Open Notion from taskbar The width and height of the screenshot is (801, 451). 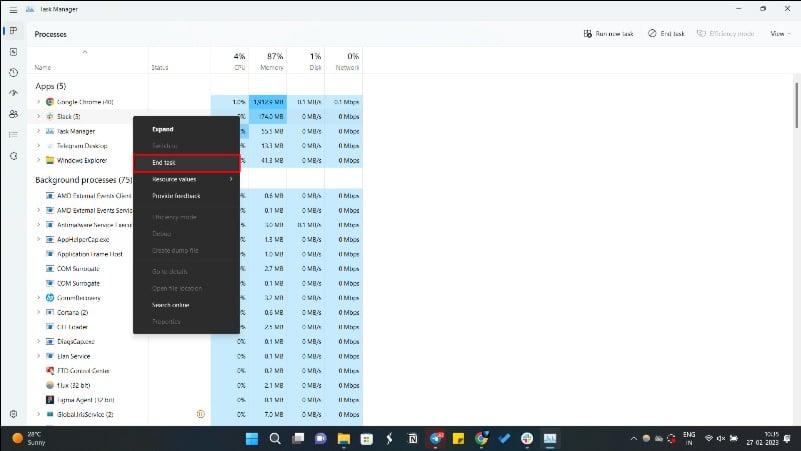[x=412, y=438]
